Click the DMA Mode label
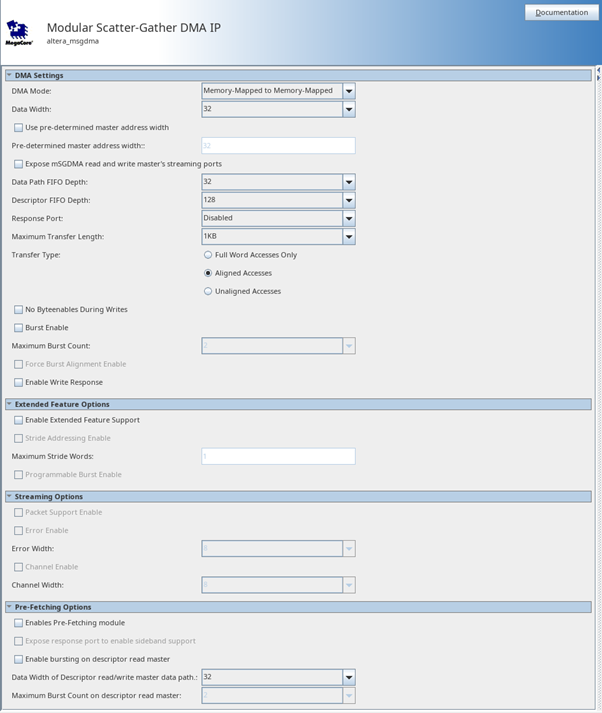This screenshot has width=602, height=713. click(31, 91)
